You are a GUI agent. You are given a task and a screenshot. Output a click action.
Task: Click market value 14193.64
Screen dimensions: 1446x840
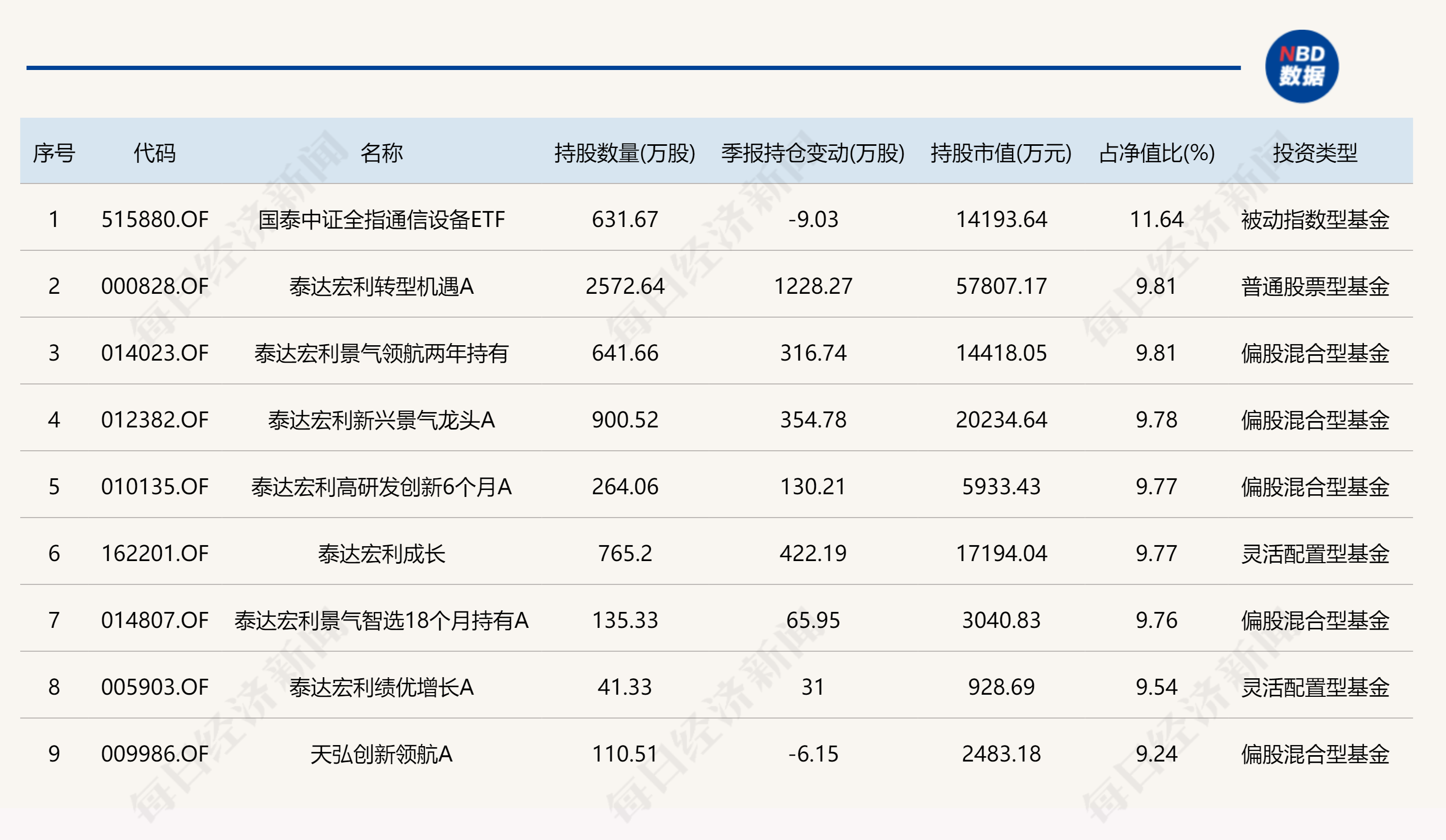tap(1001, 220)
